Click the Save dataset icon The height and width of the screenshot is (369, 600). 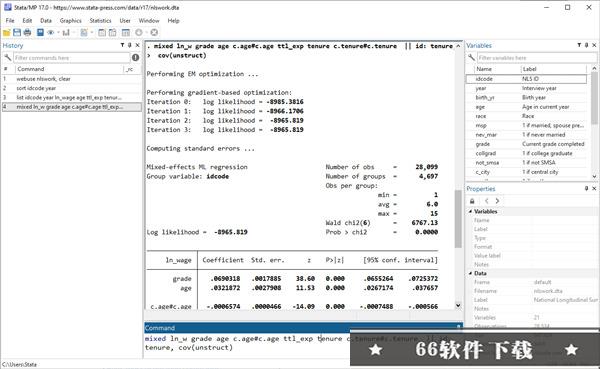click(17, 33)
